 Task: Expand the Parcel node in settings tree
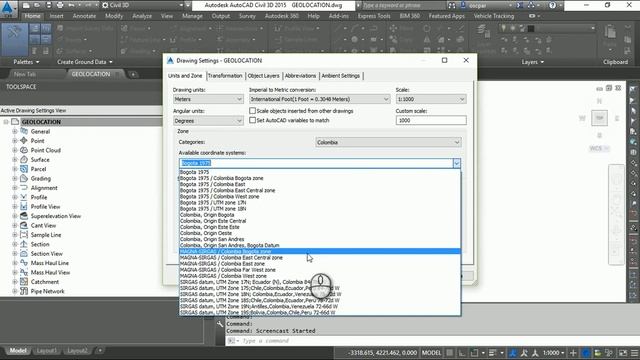[15, 169]
